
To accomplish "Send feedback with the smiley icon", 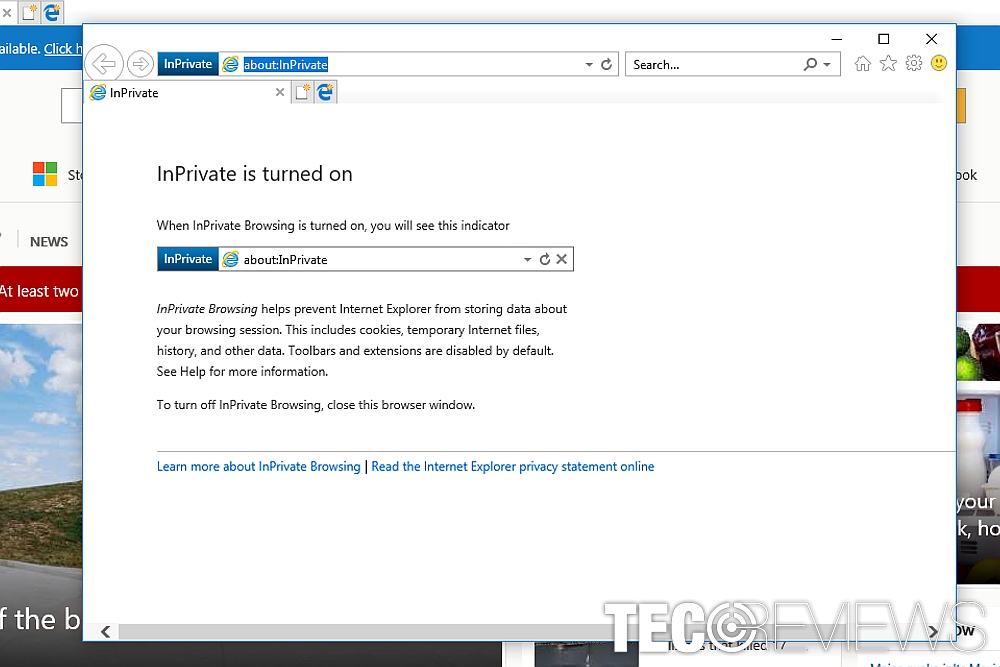I will 939,63.
